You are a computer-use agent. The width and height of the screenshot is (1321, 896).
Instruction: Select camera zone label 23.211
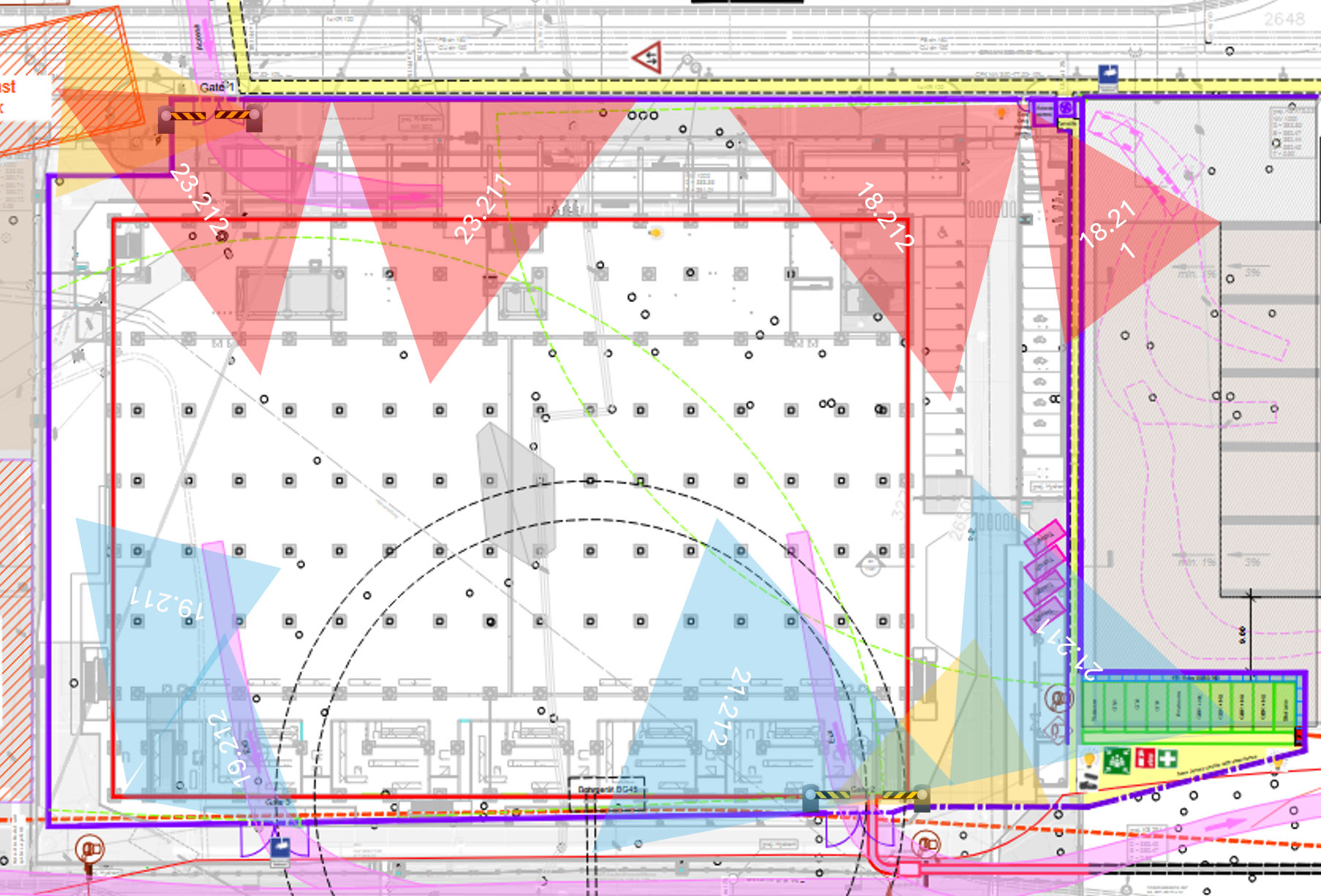[x=482, y=208]
